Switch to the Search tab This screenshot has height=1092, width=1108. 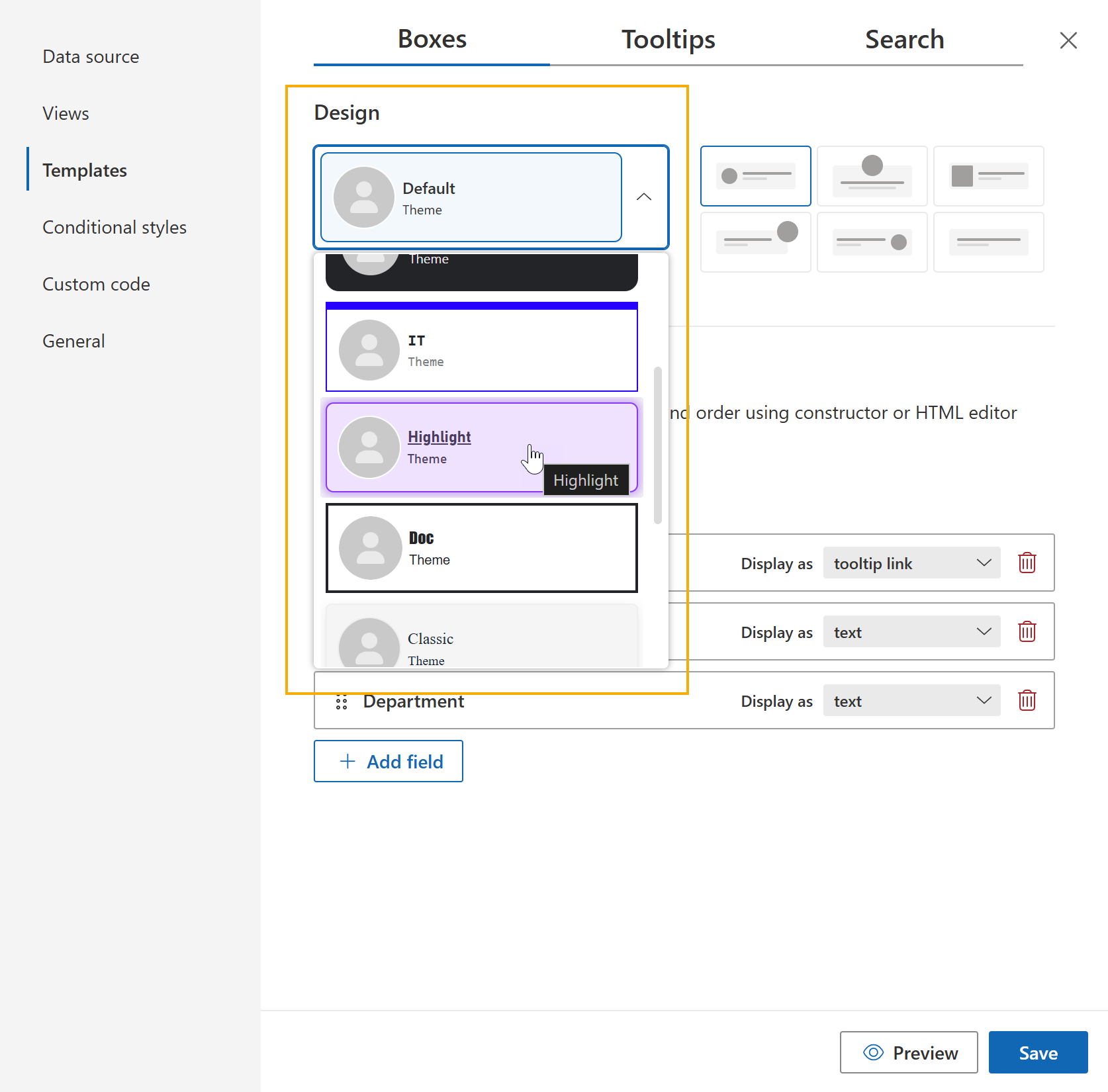tap(904, 40)
